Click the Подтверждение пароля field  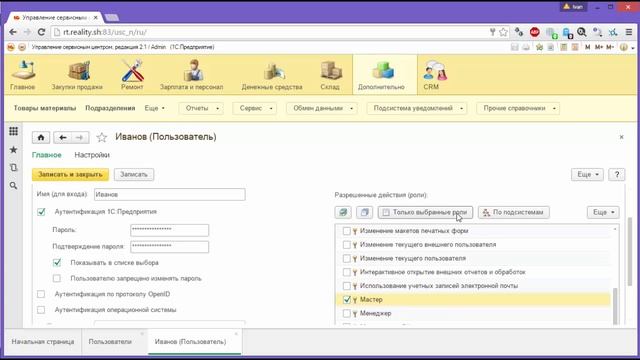(169, 247)
